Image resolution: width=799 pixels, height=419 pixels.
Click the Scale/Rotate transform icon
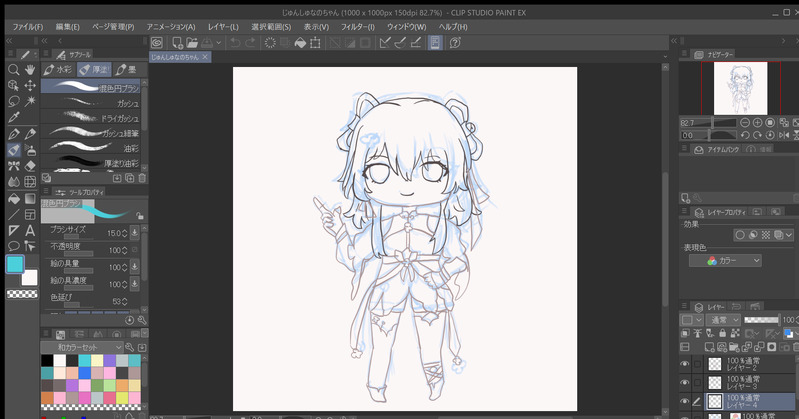click(315, 43)
